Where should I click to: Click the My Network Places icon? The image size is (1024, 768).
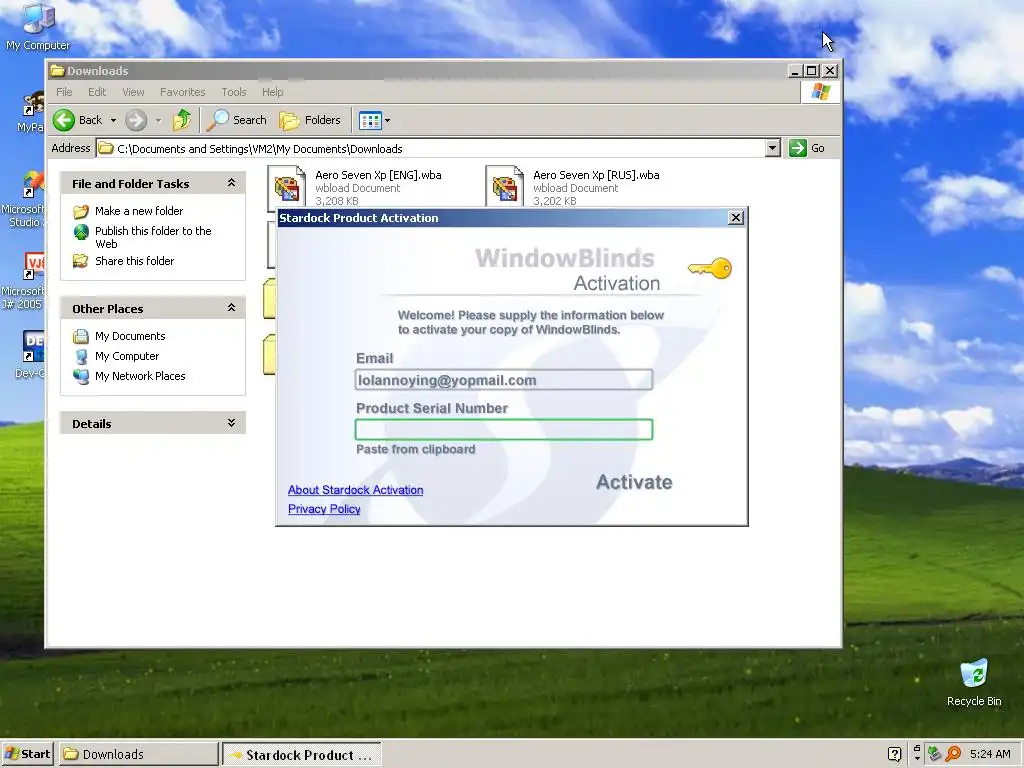pyautogui.click(x=81, y=376)
